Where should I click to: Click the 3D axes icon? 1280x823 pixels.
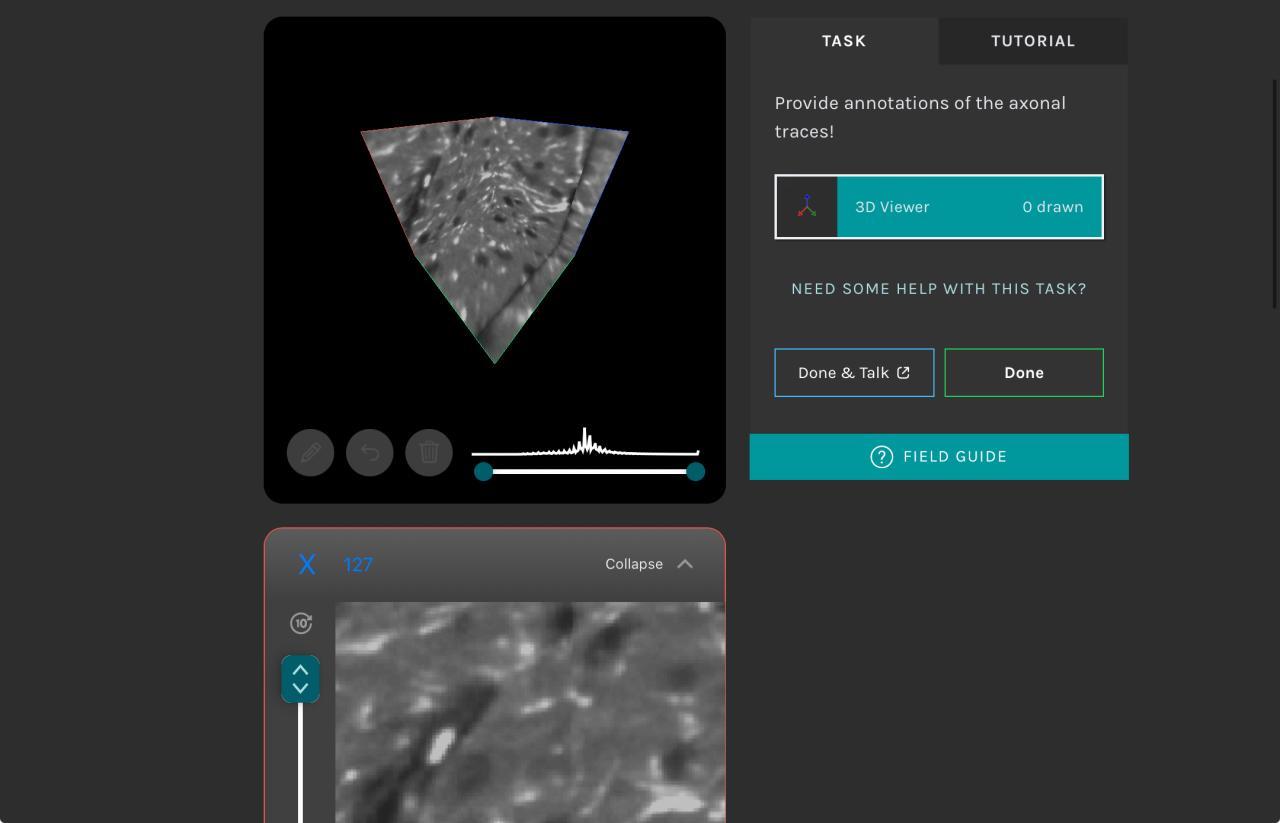pos(807,207)
